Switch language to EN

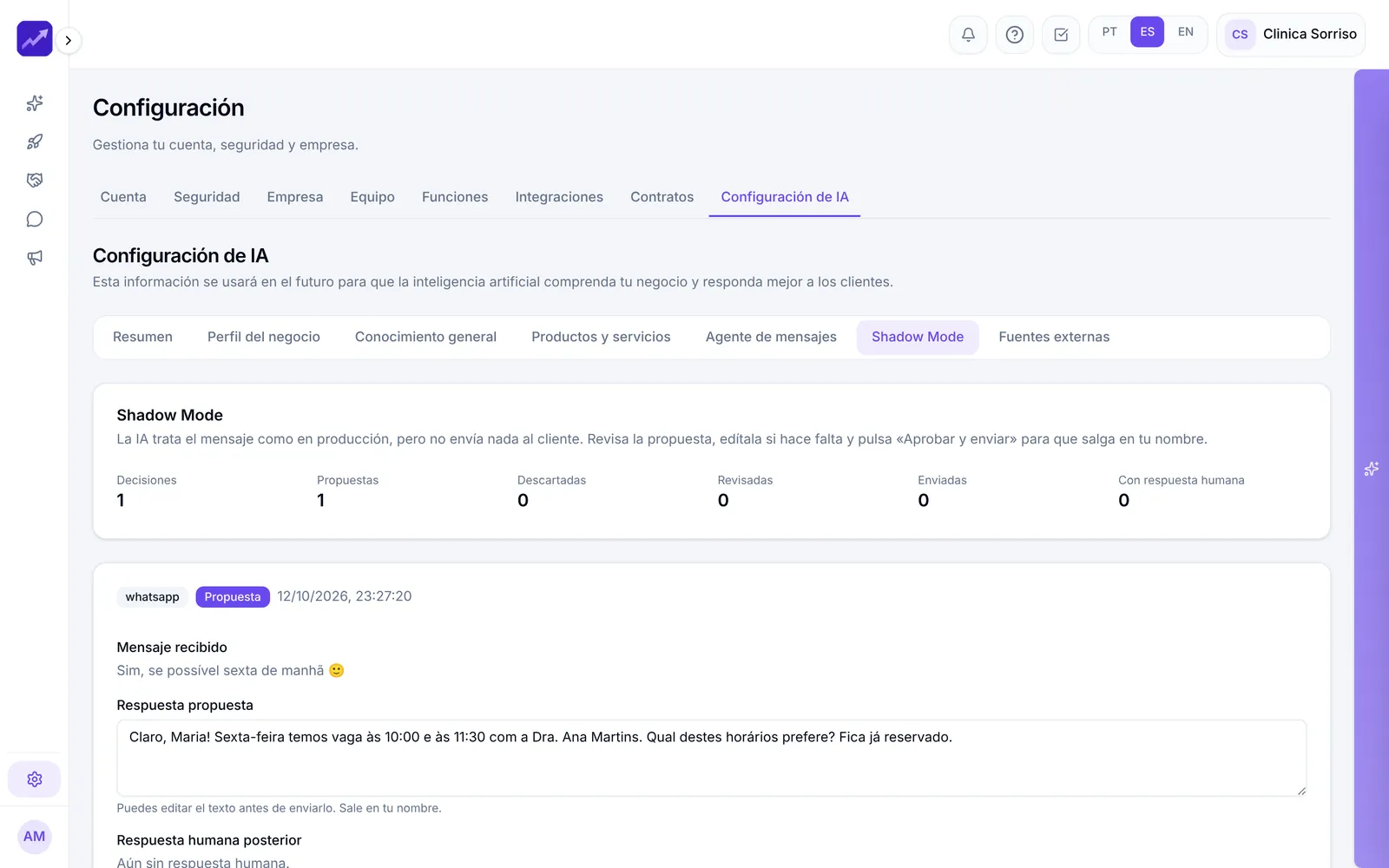tap(1186, 32)
